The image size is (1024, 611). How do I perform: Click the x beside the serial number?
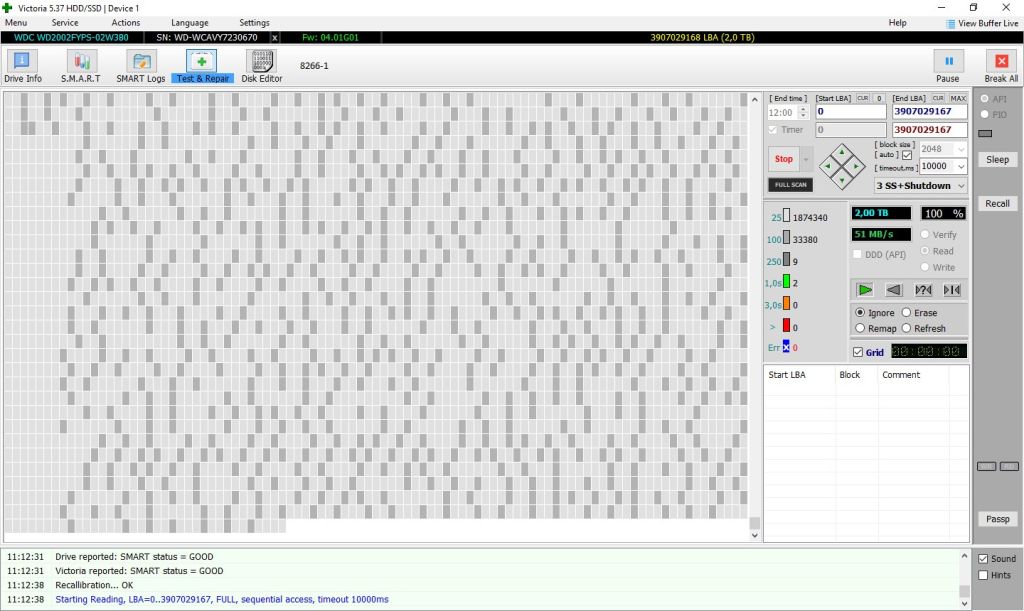274,38
